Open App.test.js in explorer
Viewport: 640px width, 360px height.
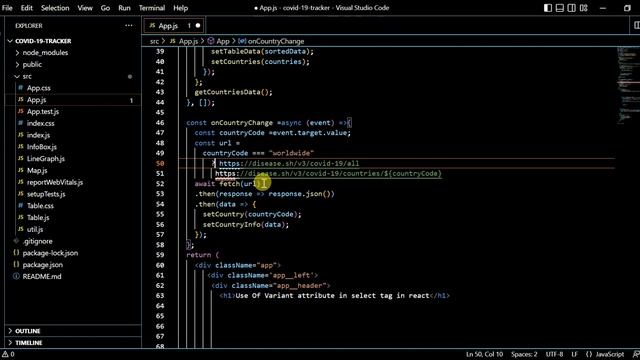click(x=43, y=112)
